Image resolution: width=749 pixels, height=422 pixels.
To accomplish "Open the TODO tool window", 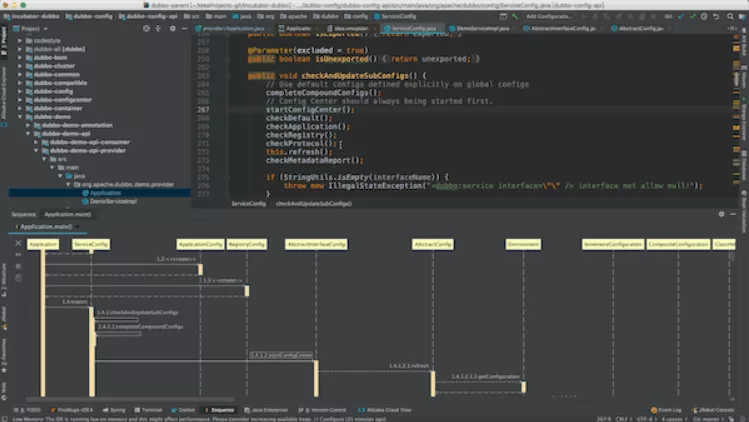I will [x=28, y=410].
